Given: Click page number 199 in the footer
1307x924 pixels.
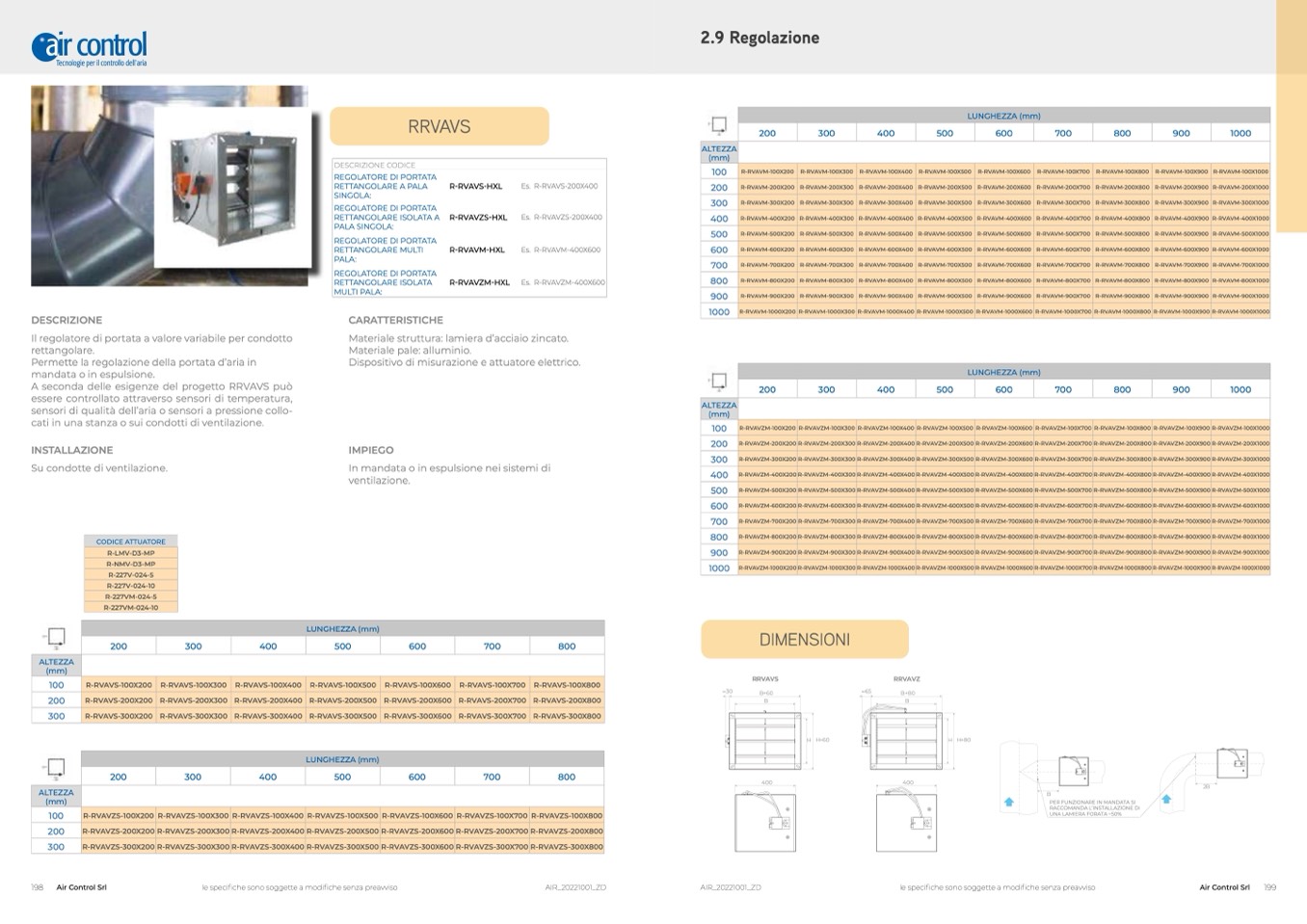Looking at the screenshot, I should [x=1269, y=887].
